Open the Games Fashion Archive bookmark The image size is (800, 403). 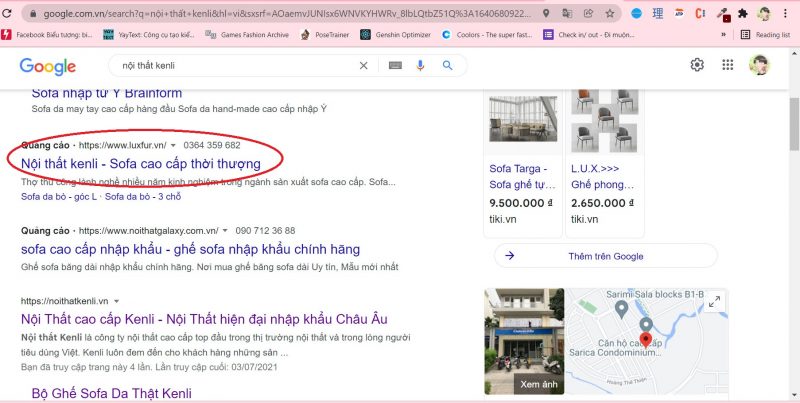click(247, 35)
